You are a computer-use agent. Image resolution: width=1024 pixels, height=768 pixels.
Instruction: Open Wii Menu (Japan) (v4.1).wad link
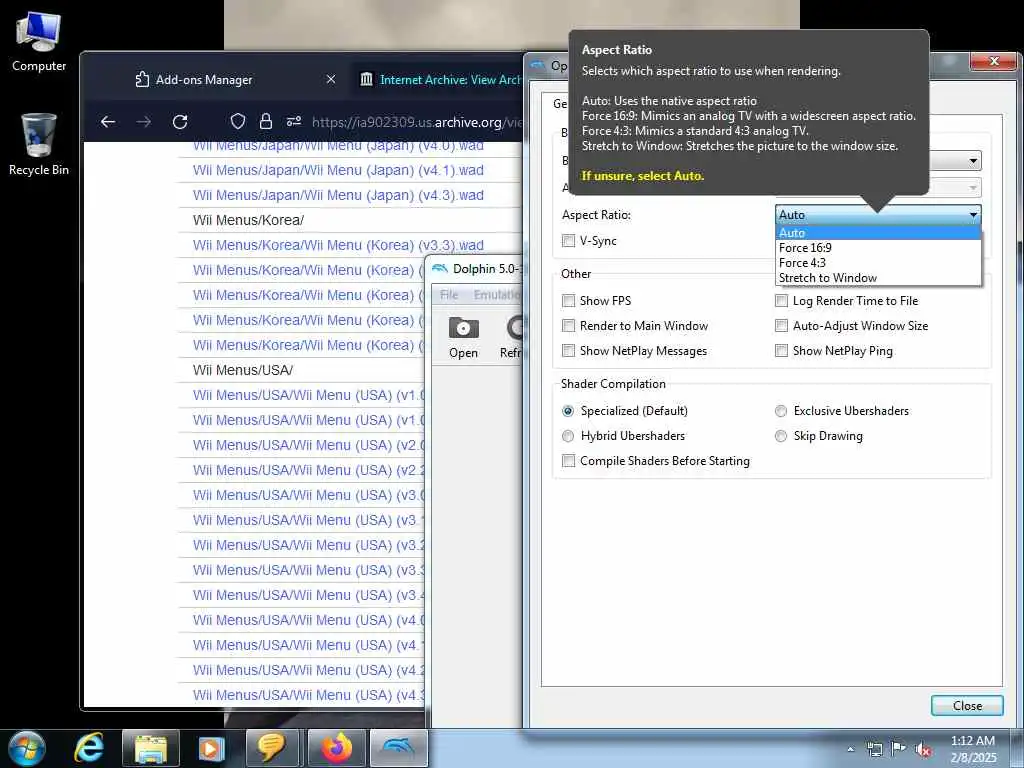[338, 170]
